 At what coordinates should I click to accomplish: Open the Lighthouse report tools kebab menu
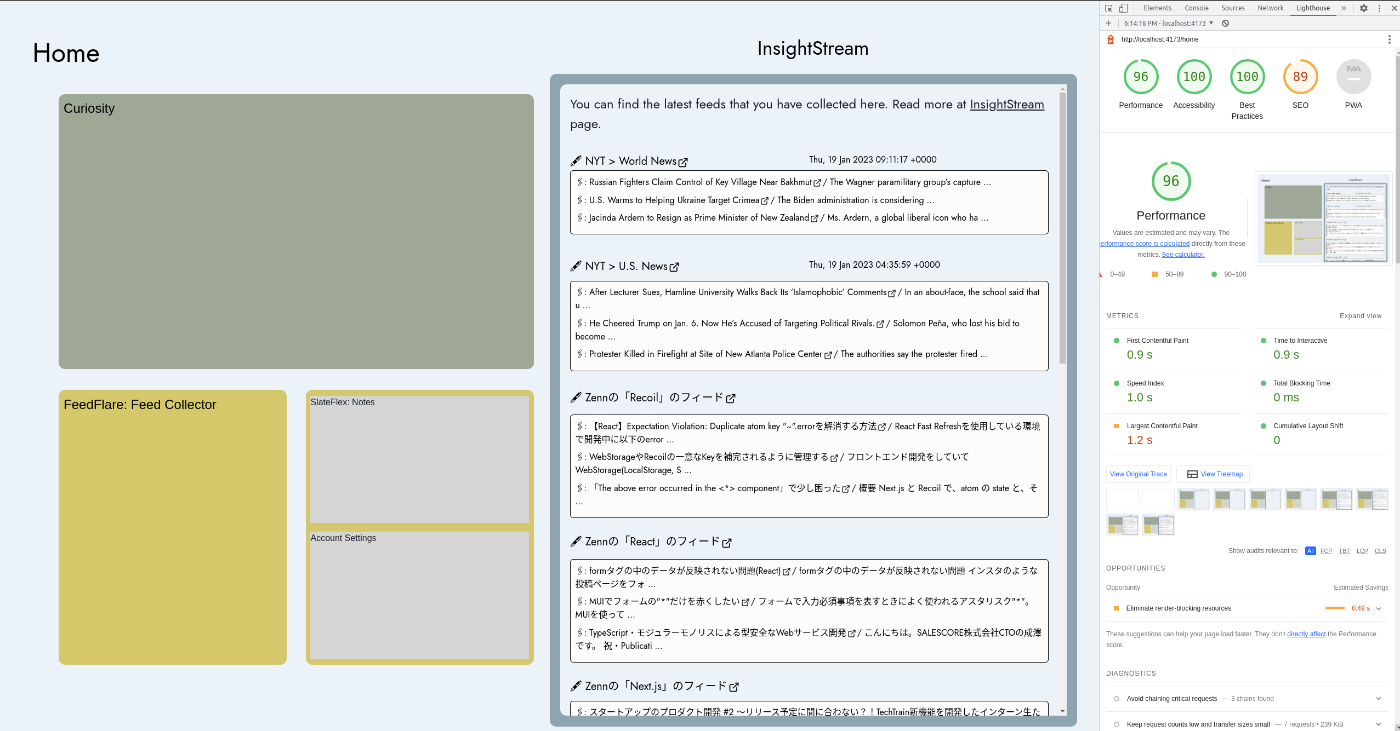[x=1389, y=39]
